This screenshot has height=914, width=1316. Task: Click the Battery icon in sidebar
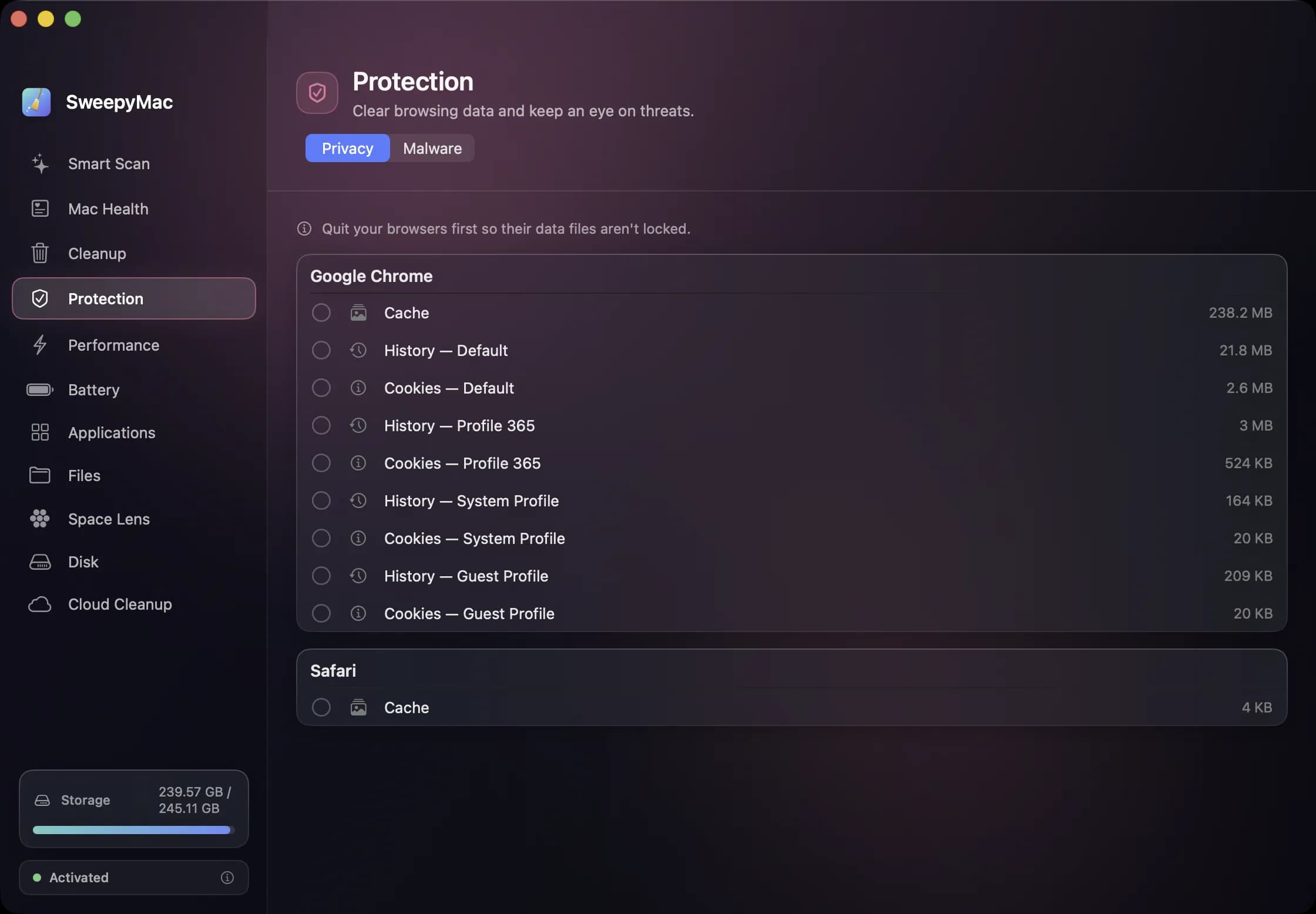[40, 389]
